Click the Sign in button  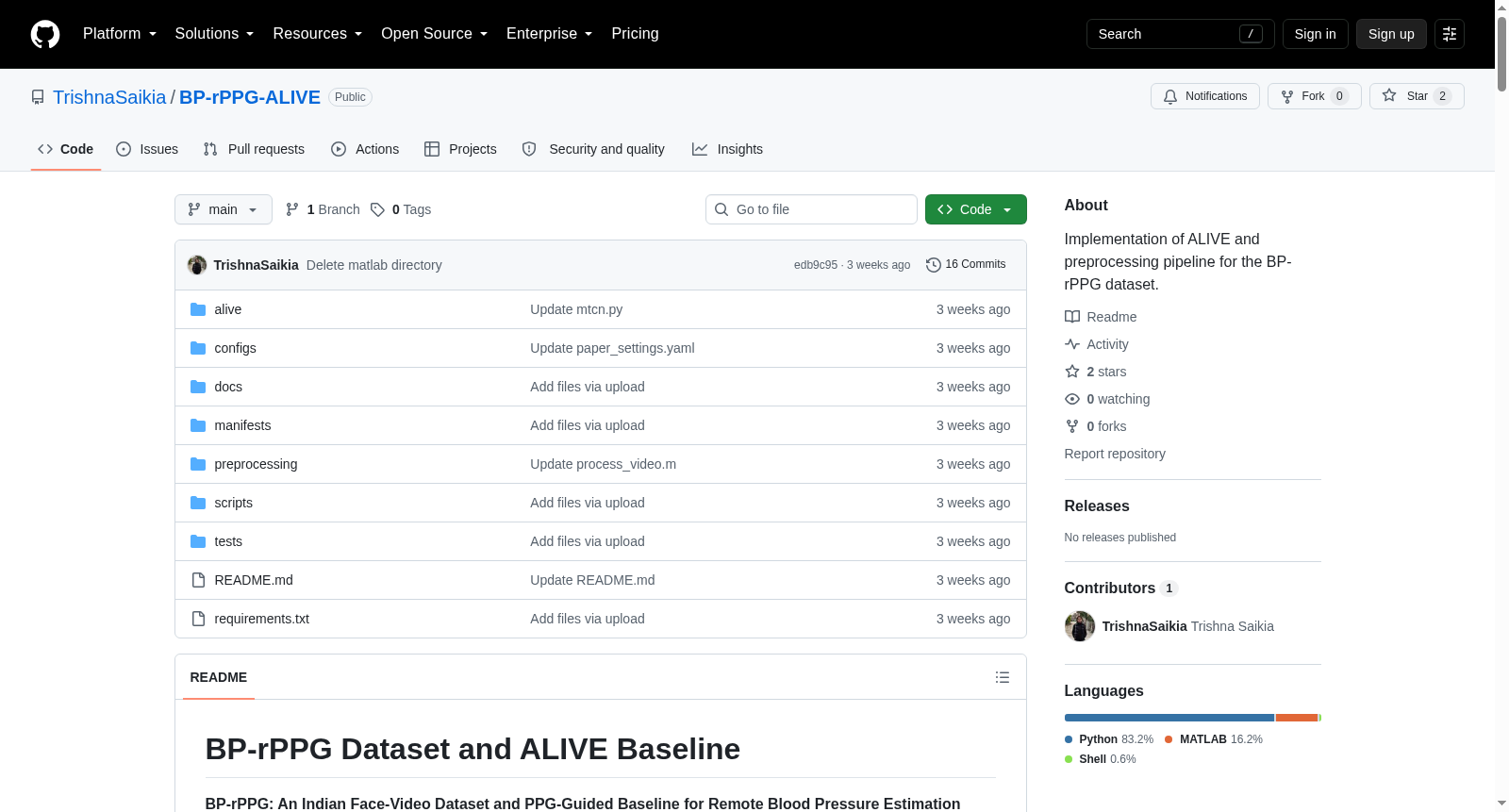click(1316, 34)
